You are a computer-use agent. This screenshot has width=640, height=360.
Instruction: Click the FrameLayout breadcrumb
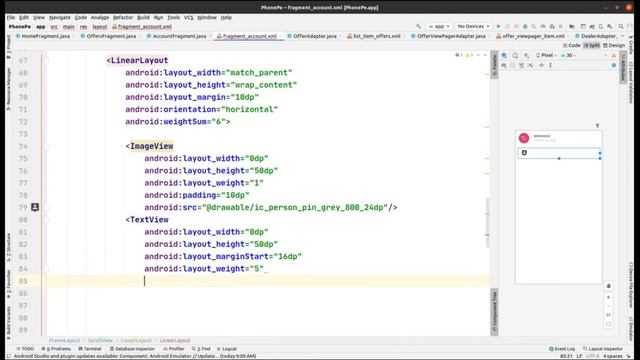click(64, 340)
